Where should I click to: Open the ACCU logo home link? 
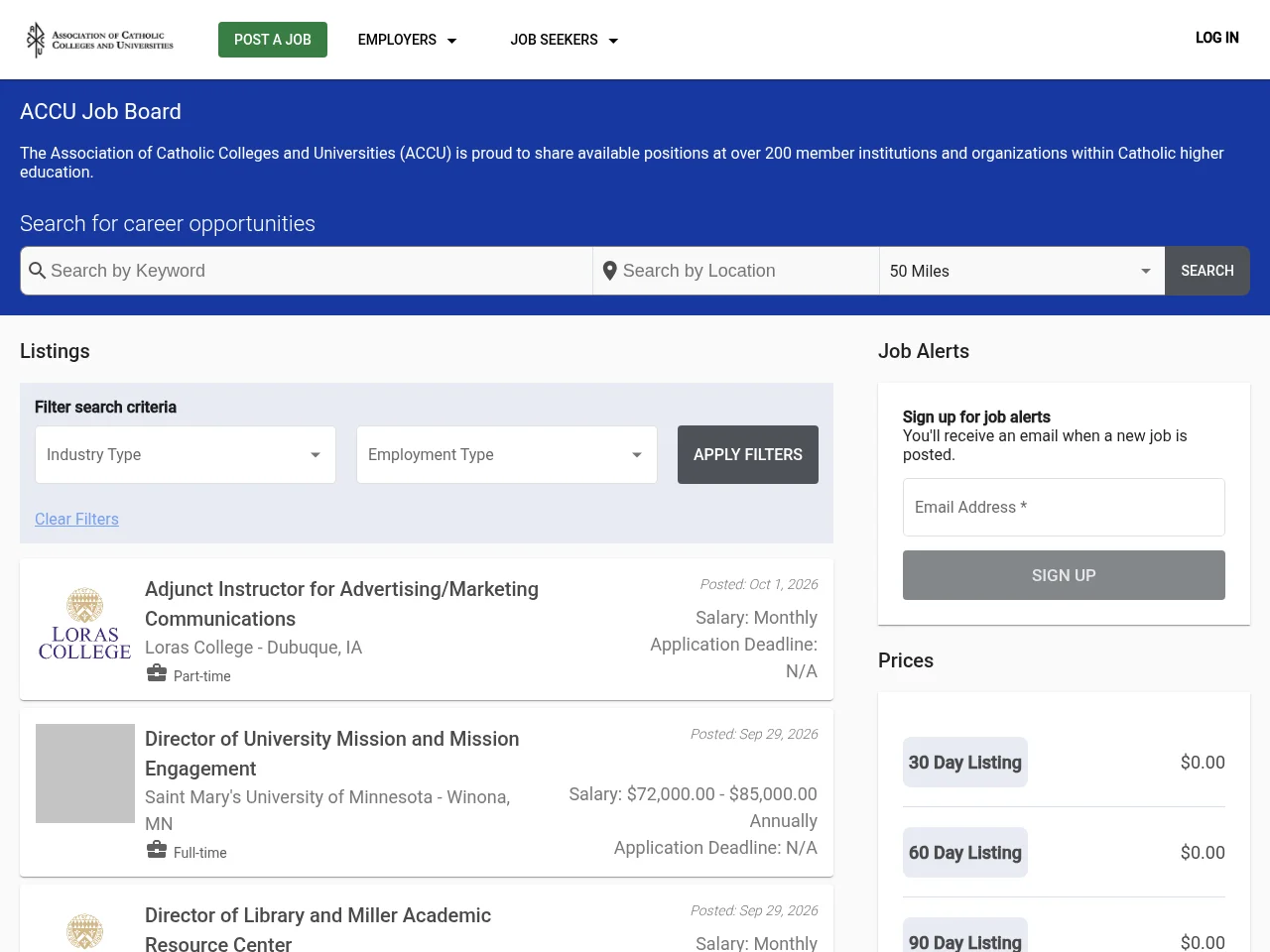99,40
